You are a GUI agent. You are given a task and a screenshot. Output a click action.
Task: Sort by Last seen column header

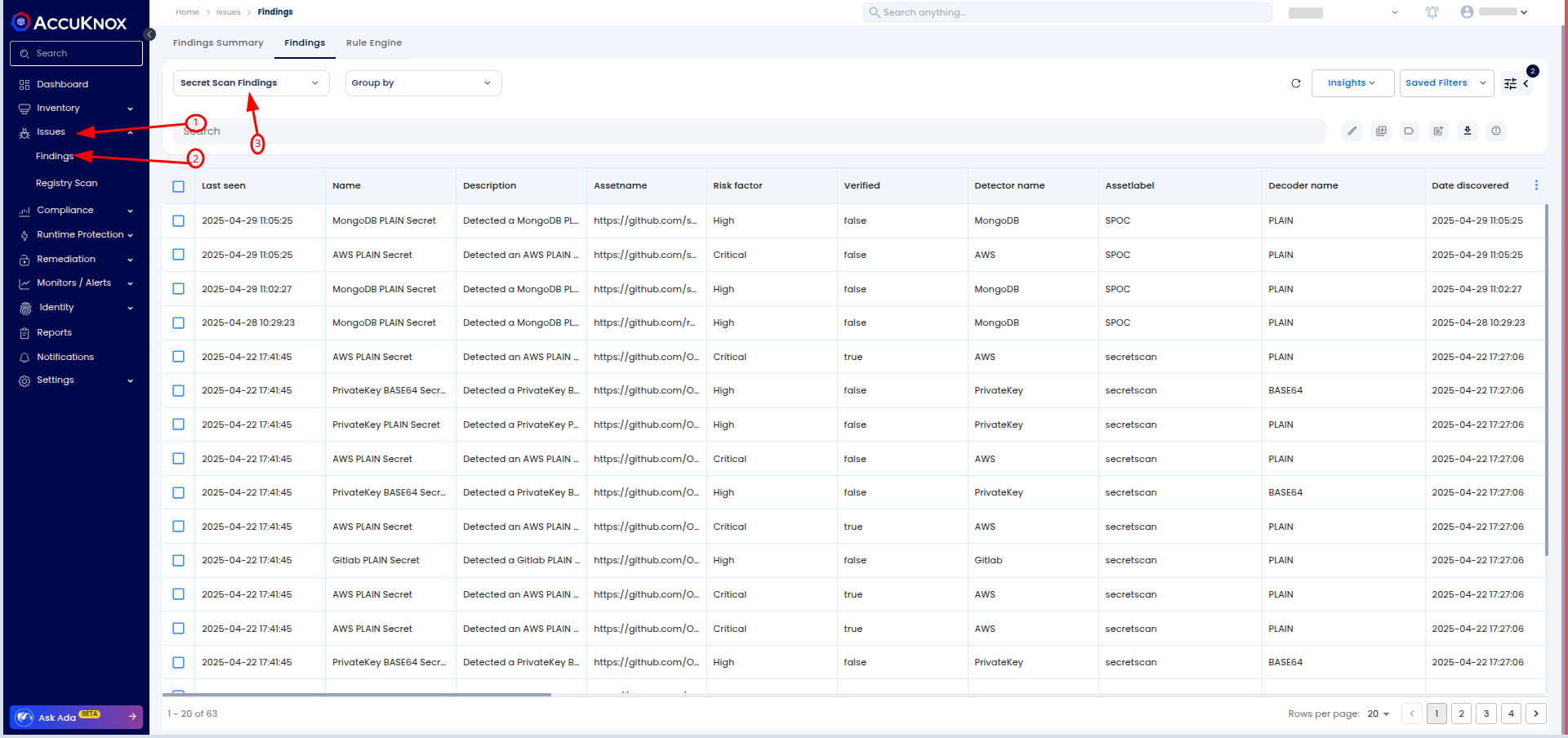pyautogui.click(x=223, y=186)
